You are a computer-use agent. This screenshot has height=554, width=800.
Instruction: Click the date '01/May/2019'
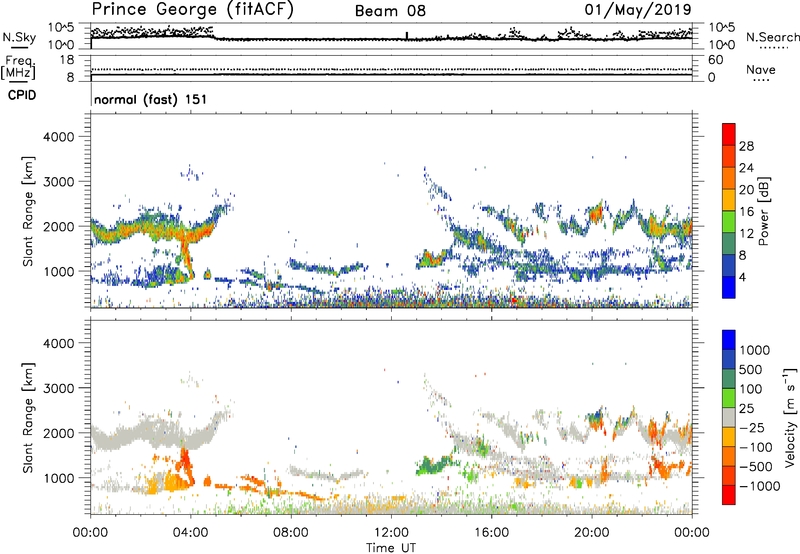[638, 10]
